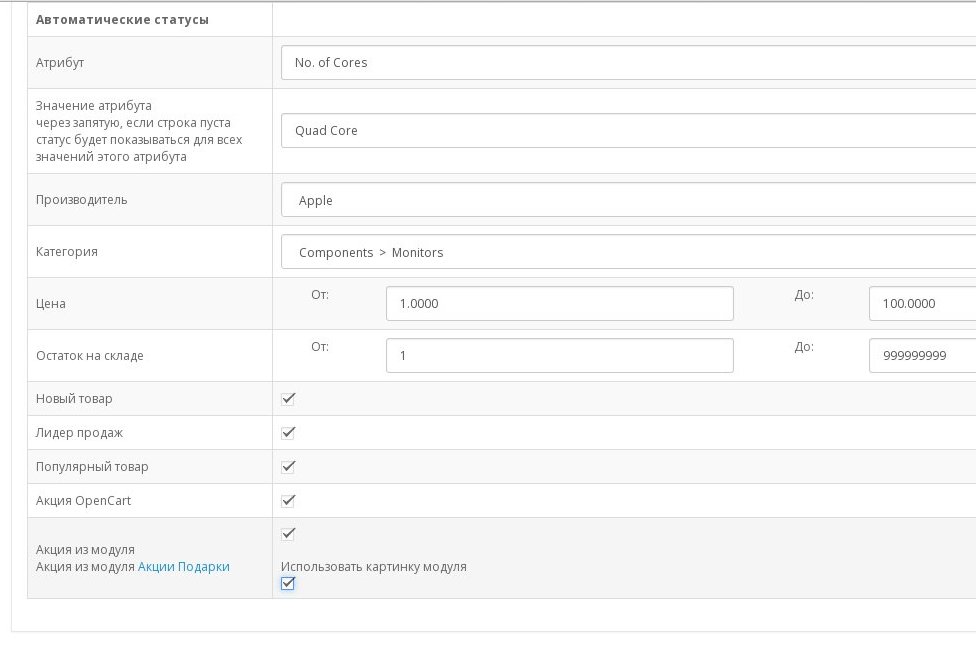Toggle the Популярный товар checkbox
This screenshot has height=653, width=976.
pos(288,466)
